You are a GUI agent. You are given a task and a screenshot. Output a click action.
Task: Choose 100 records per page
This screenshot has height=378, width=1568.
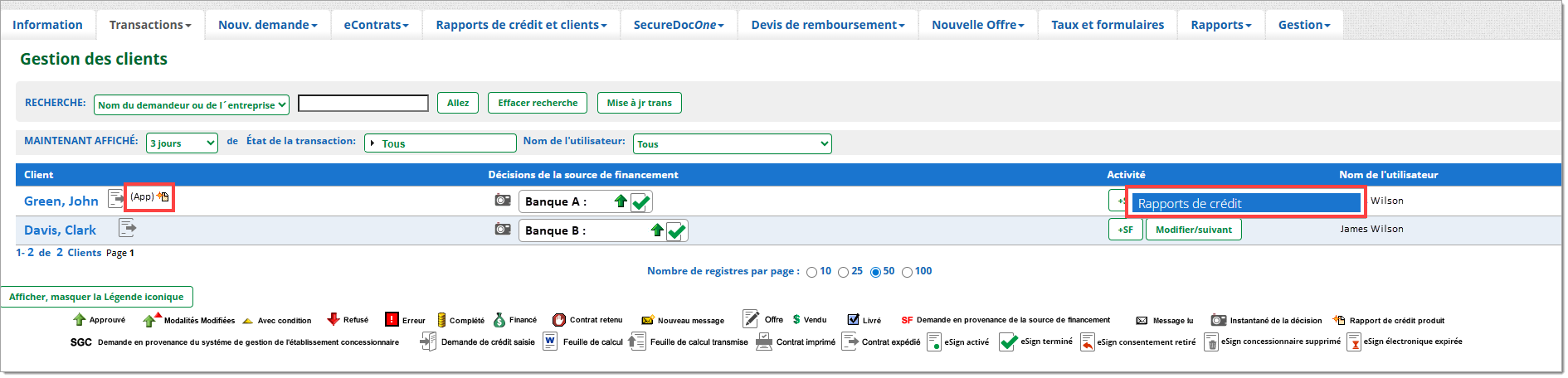click(907, 273)
